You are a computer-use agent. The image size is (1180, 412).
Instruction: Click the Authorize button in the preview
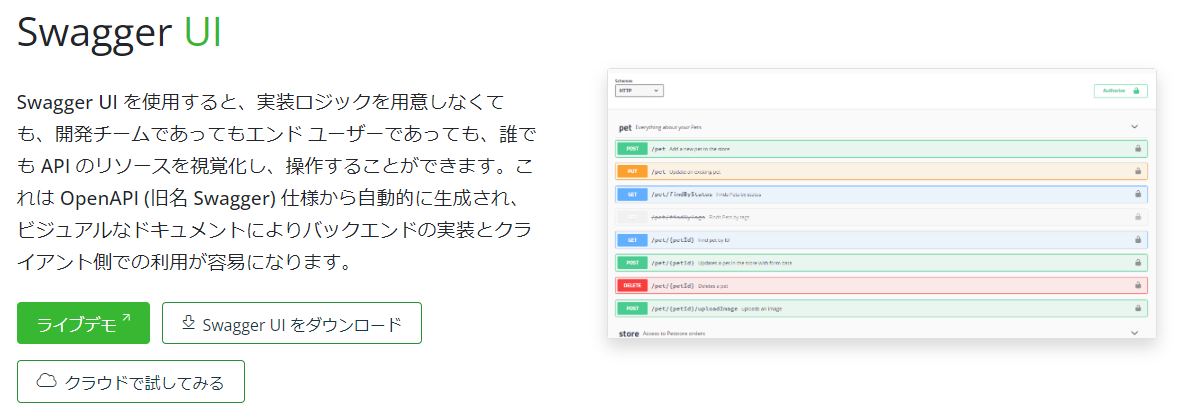point(1121,91)
